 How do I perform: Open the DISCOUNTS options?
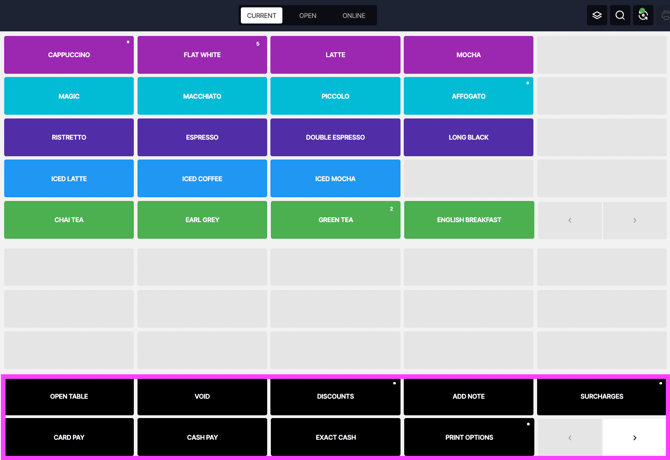tap(335, 396)
